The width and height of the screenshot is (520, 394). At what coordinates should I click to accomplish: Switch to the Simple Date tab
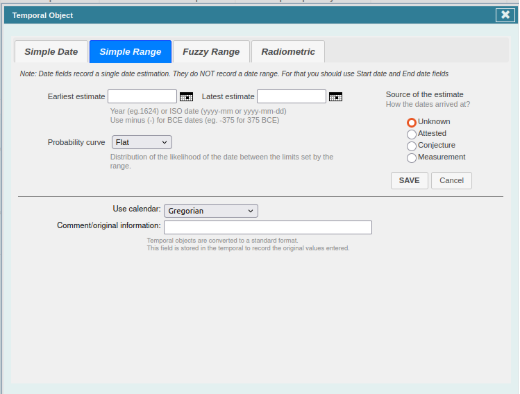(x=51, y=52)
